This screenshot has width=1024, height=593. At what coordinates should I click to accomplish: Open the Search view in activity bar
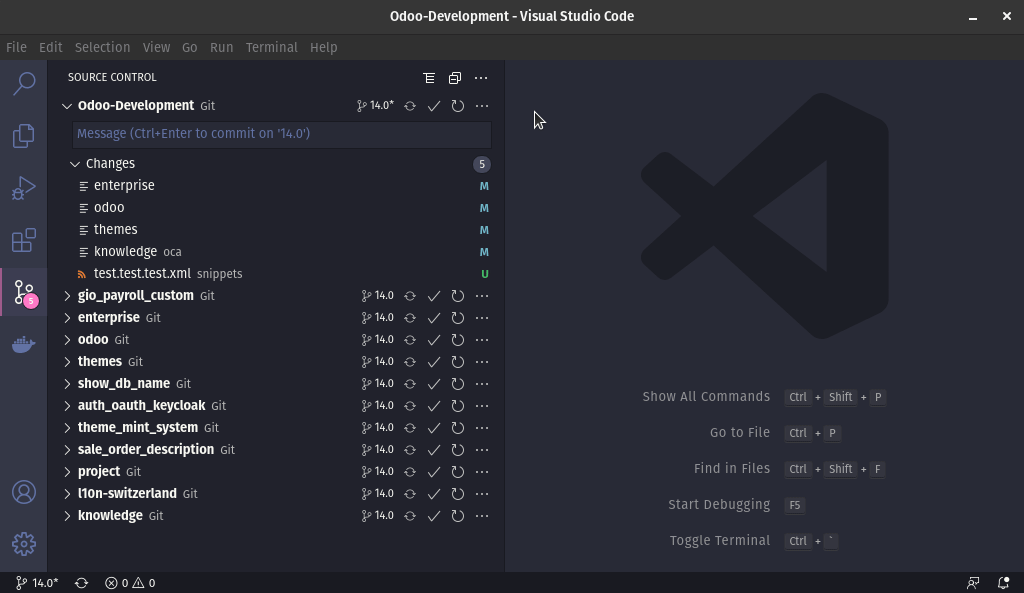[x=24, y=83]
